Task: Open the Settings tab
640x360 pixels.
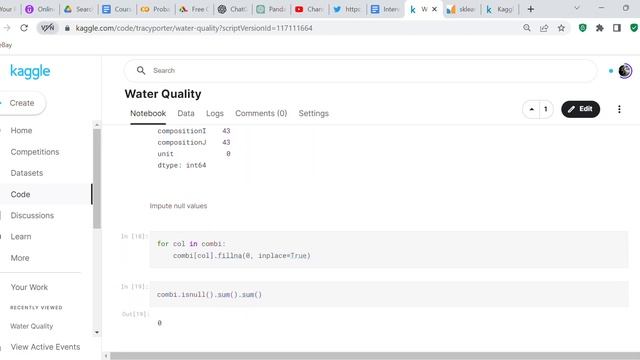Action: pyautogui.click(x=313, y=113)
